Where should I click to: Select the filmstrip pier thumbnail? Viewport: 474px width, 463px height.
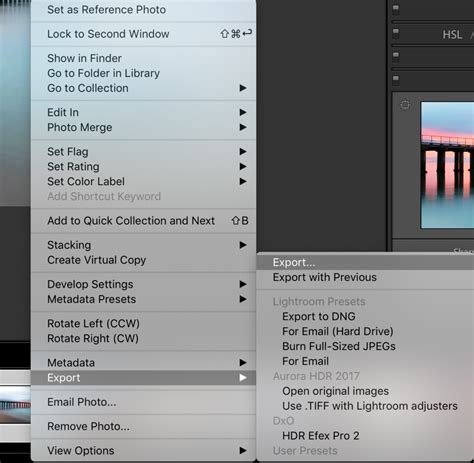click(x=15, y=405)
